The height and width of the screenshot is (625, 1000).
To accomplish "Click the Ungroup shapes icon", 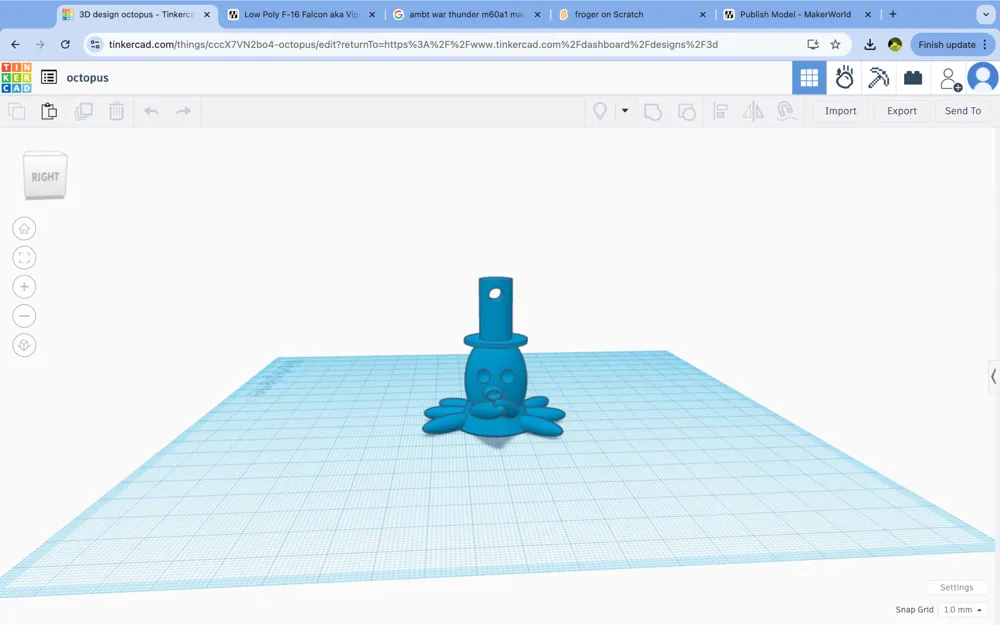I will click(686, 112).
